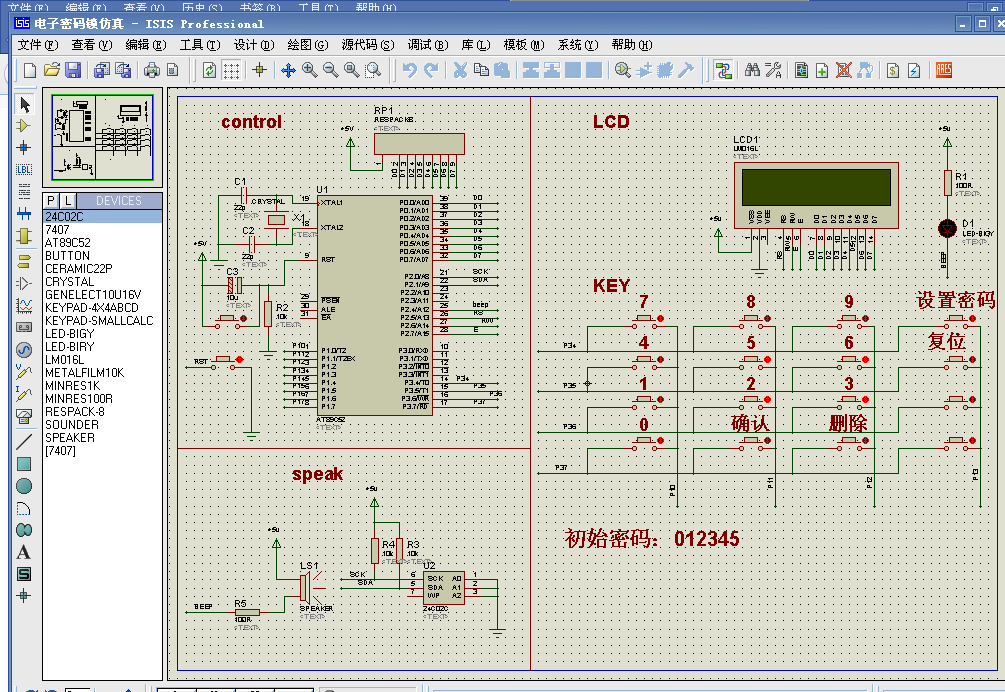
Task: Open the 编辑(E) menu
Action: (145, 45)
